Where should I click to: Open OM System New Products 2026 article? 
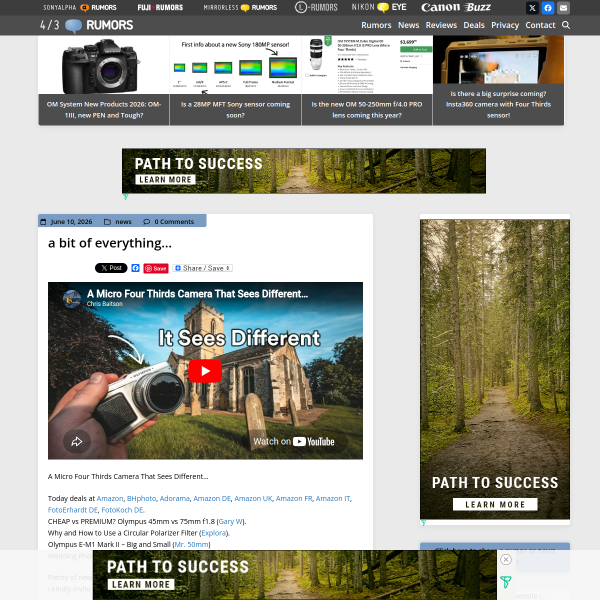point(104,110)
